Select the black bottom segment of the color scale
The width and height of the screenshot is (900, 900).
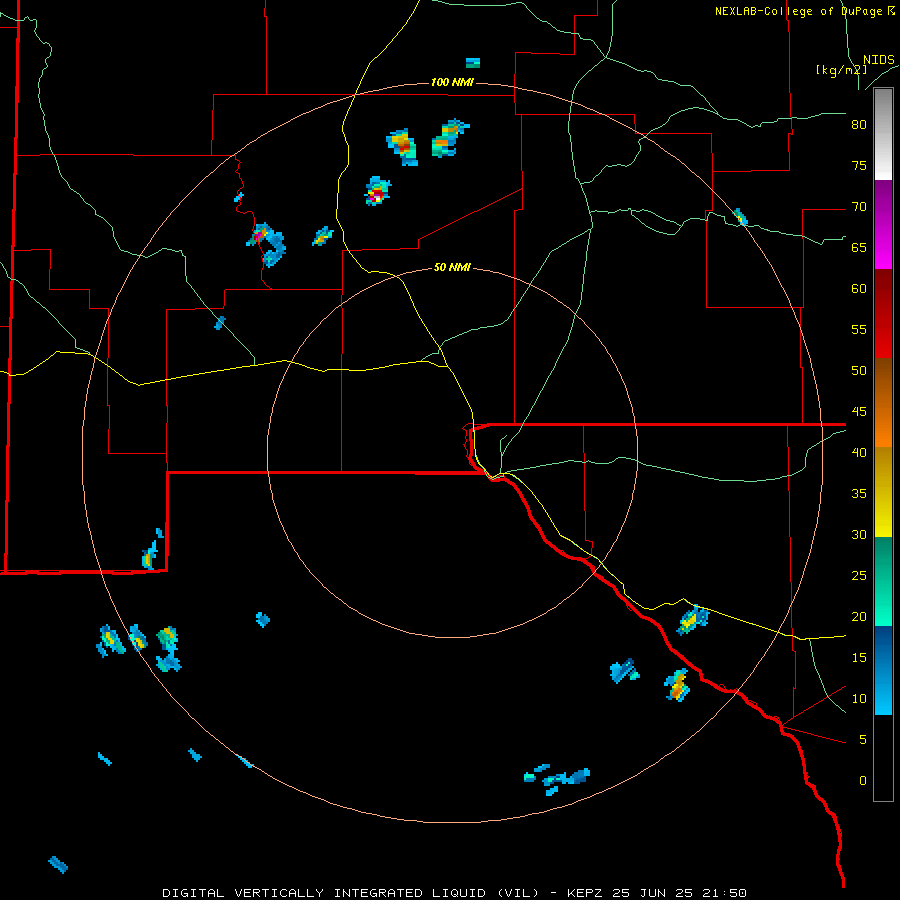click(x=883, y=758)
